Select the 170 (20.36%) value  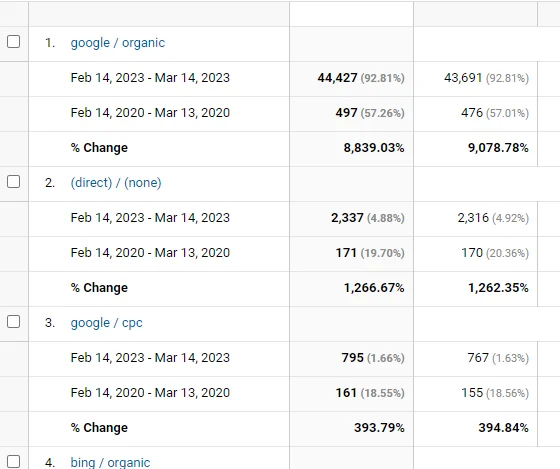[x=495, y=253]
